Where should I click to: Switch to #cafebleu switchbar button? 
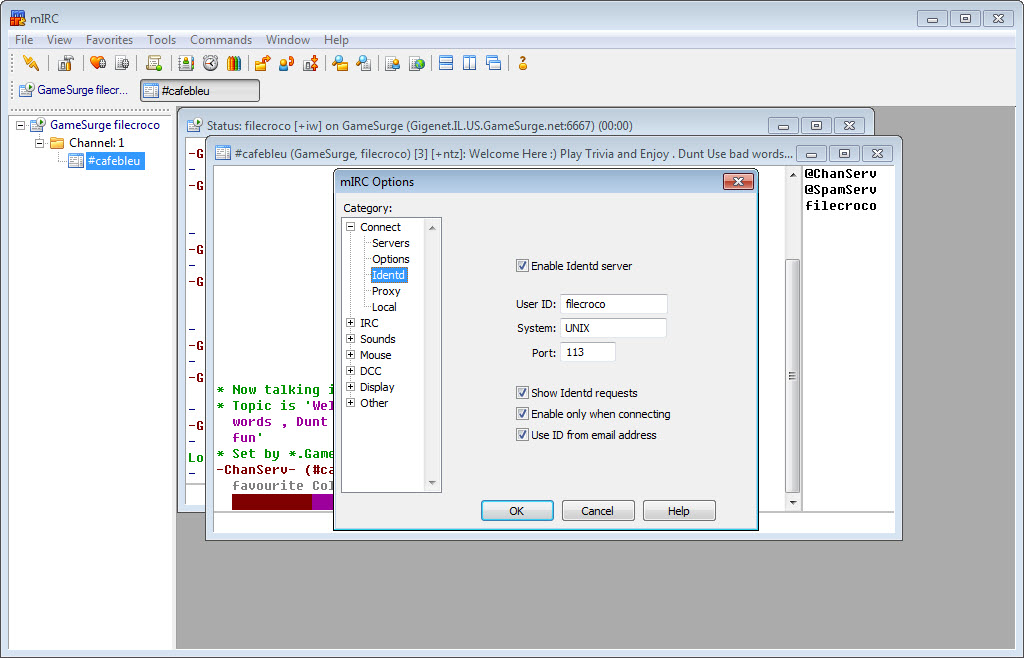pos(200,91)
